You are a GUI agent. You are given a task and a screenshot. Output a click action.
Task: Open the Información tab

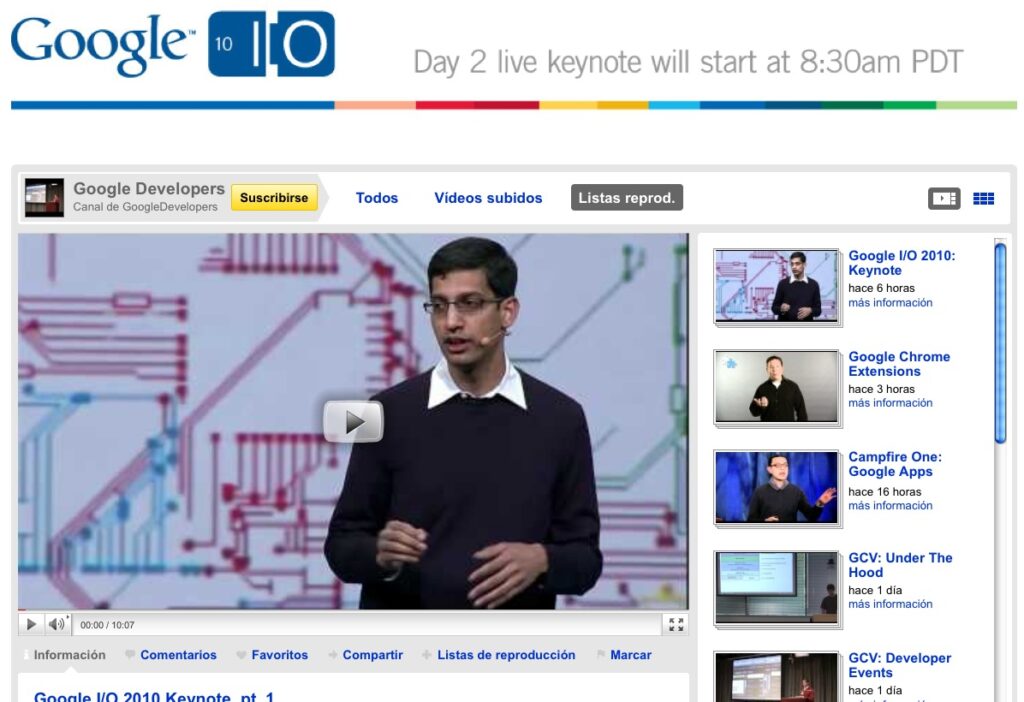pyautogui.click(x=69, y=655)
